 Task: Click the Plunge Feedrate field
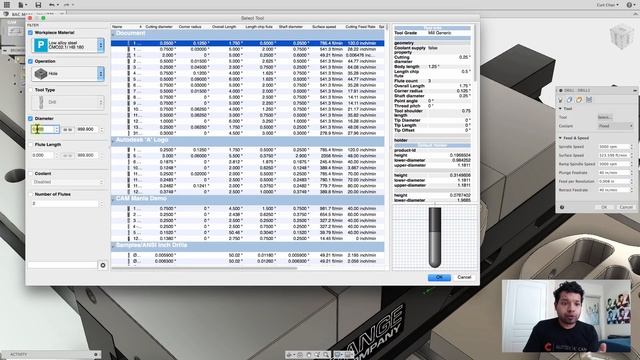click(x=615, y=173)
